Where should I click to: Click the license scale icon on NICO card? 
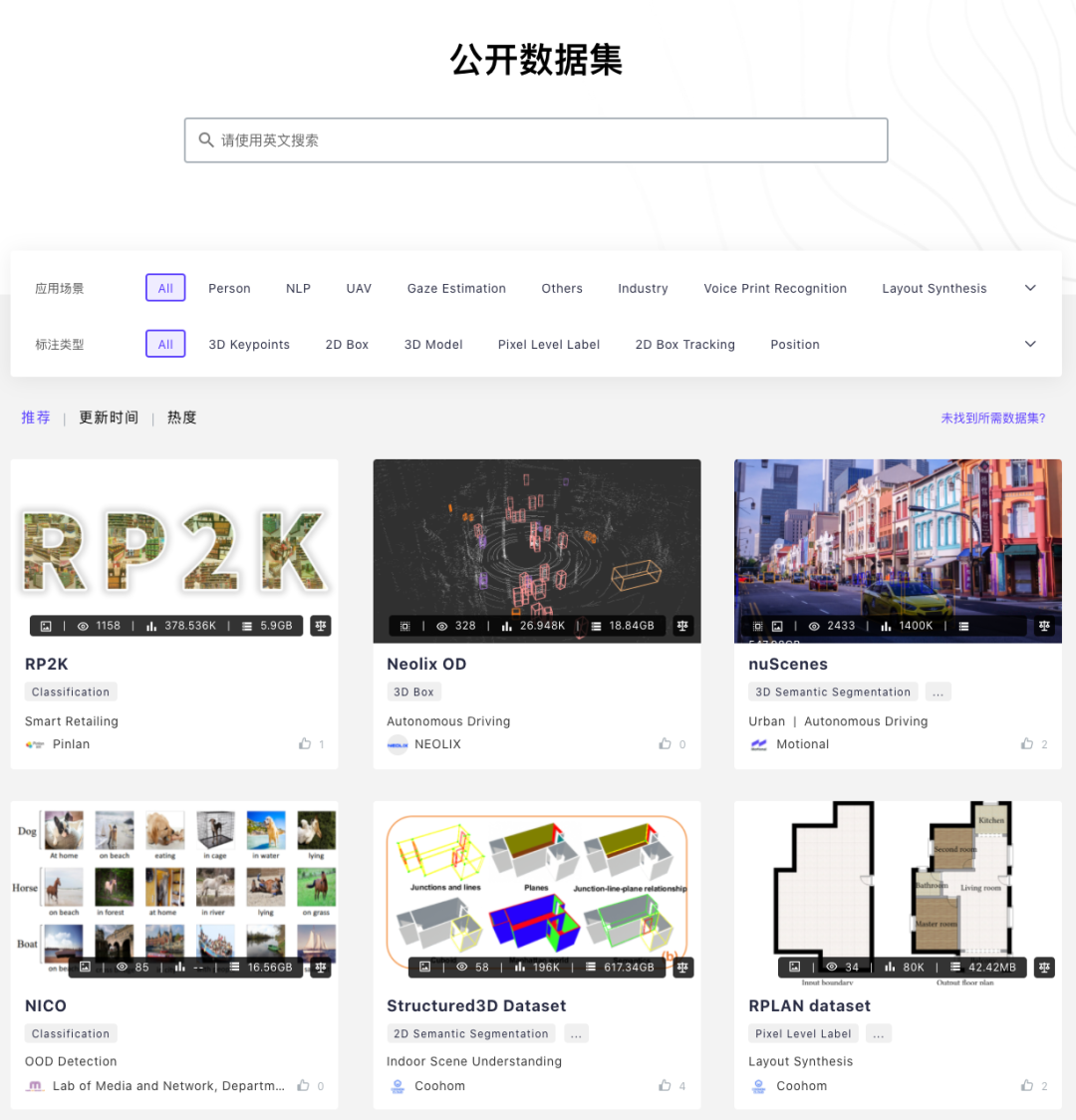tap(321, 968)
